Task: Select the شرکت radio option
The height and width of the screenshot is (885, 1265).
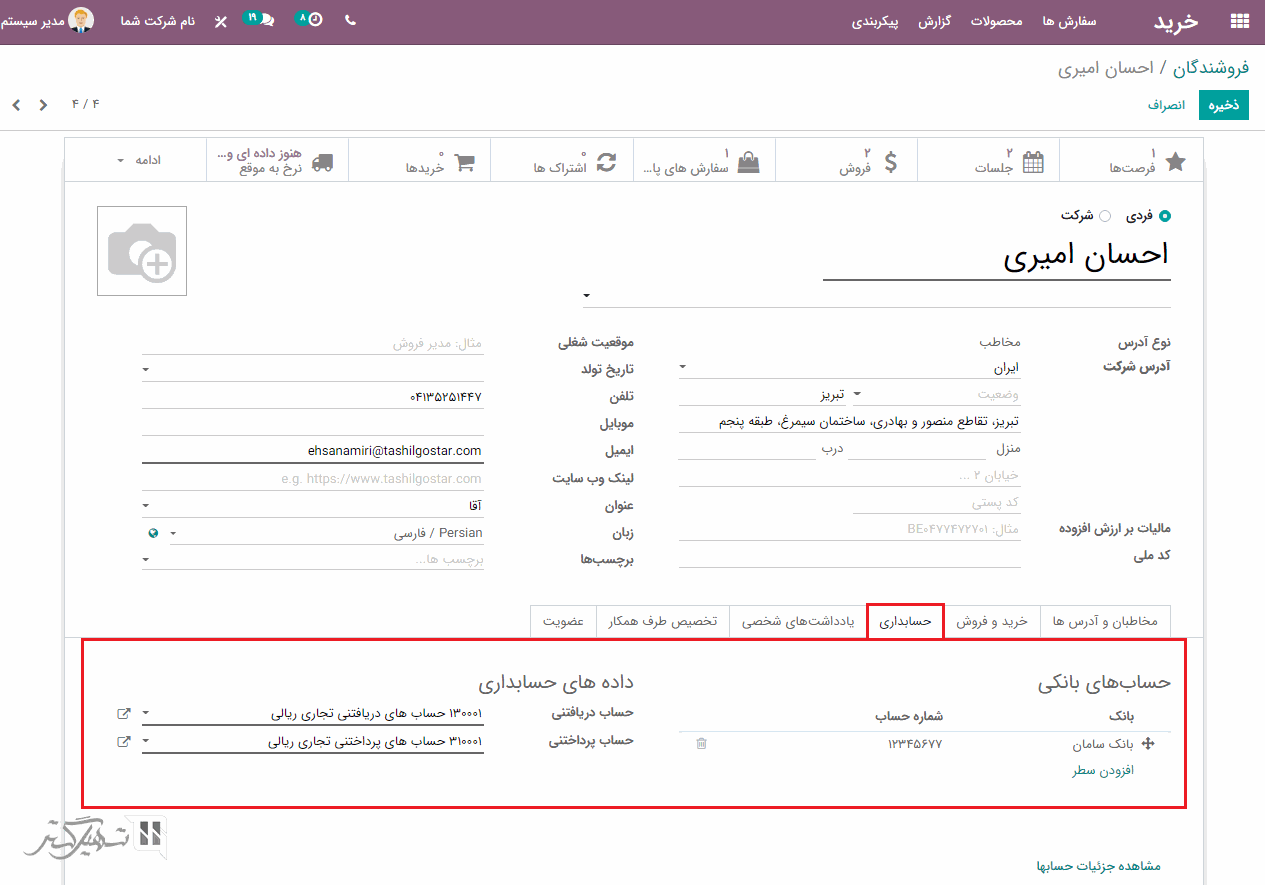Action: 1105,216
